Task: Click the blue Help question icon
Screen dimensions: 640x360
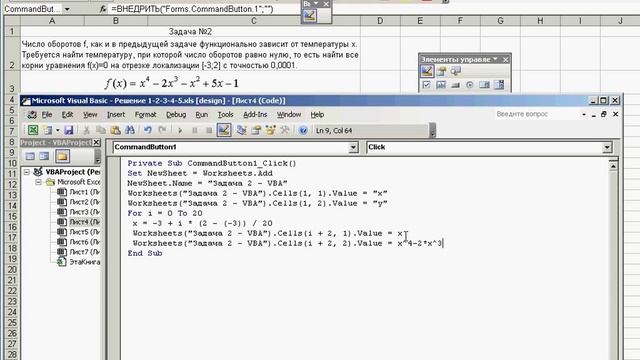Action: pos(303,130)
